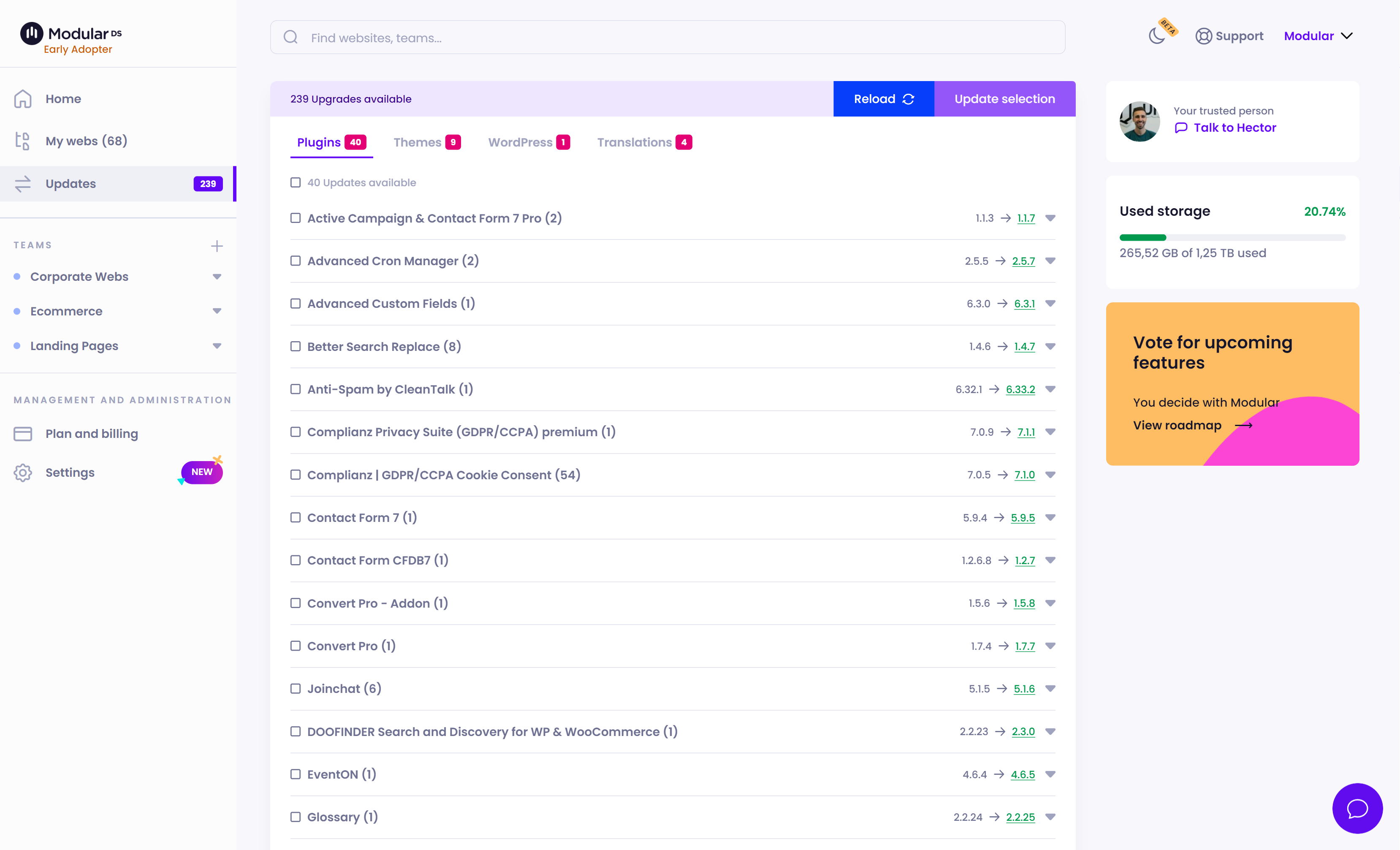Click the Support lifebuoy icon

[x=1203, y=36]
